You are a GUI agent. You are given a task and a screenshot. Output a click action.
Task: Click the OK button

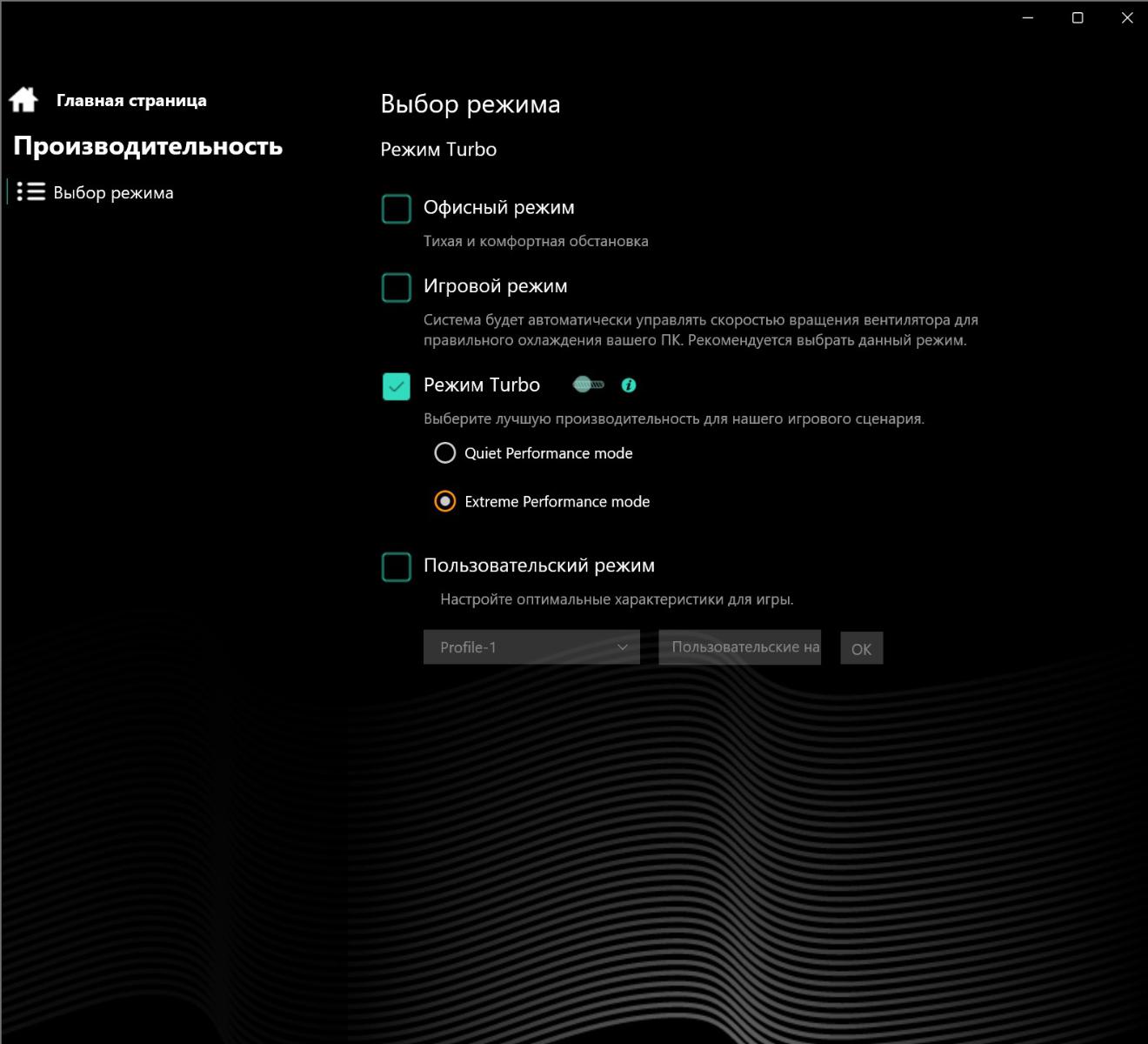pyautogui.click(x=861, y=649)
